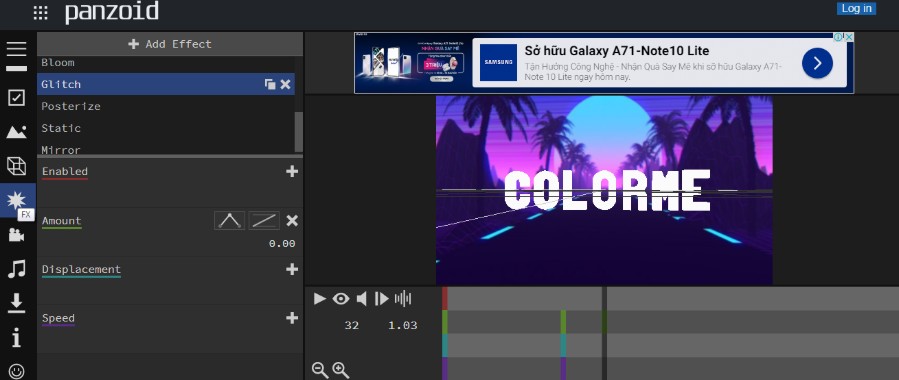Image resolution: width=899 pixels, height=380 pixels.
Task: Click the effects list scrollbar thumb
Action: 299,132
